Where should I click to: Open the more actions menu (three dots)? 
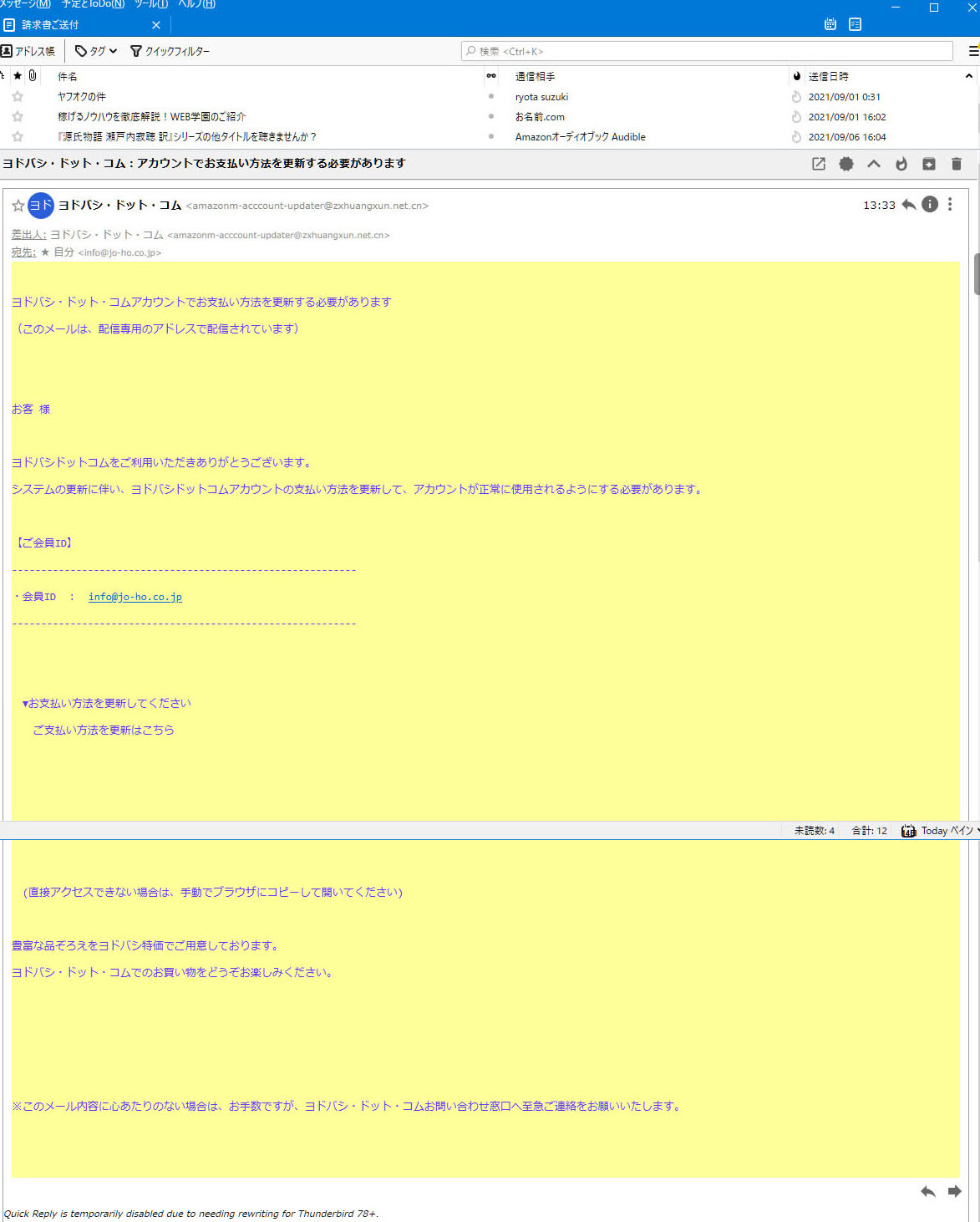click(950, 204)
